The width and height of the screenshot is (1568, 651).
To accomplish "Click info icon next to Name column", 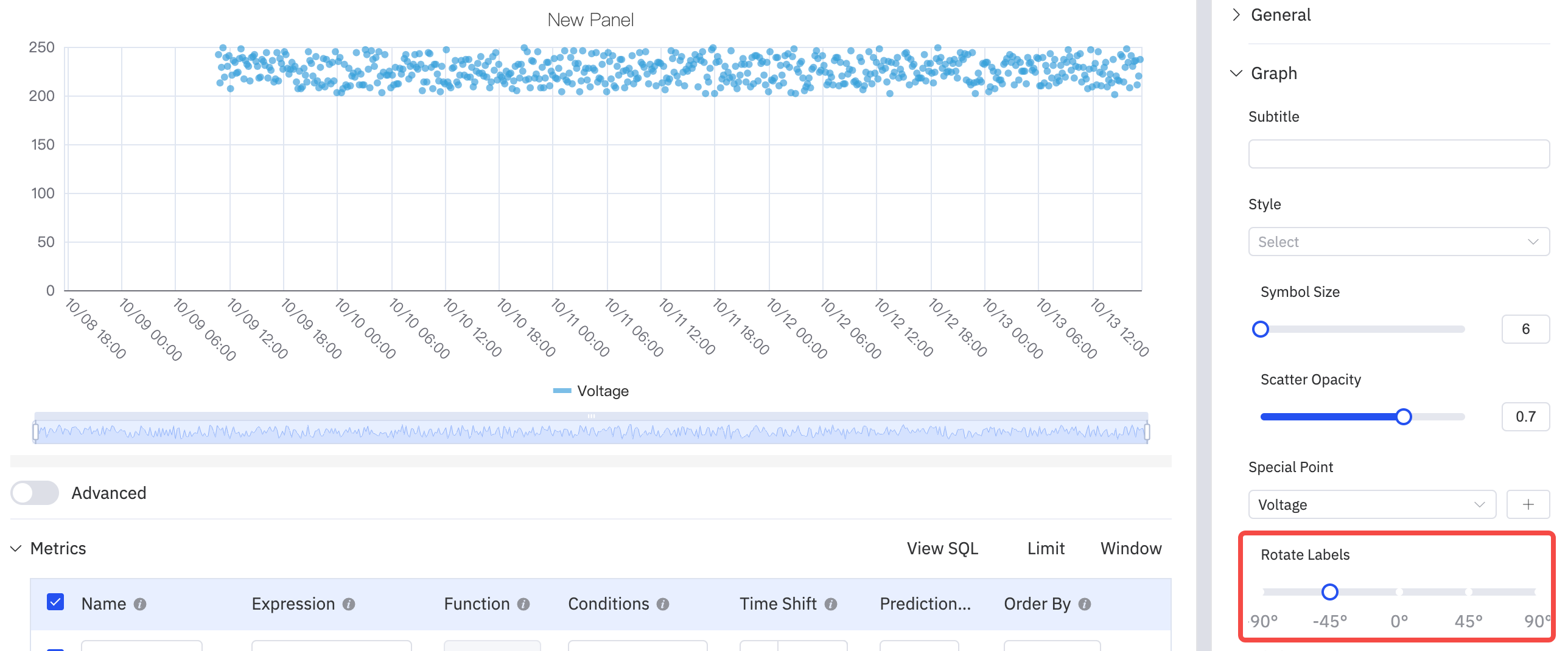I will (x=140, y=604).
